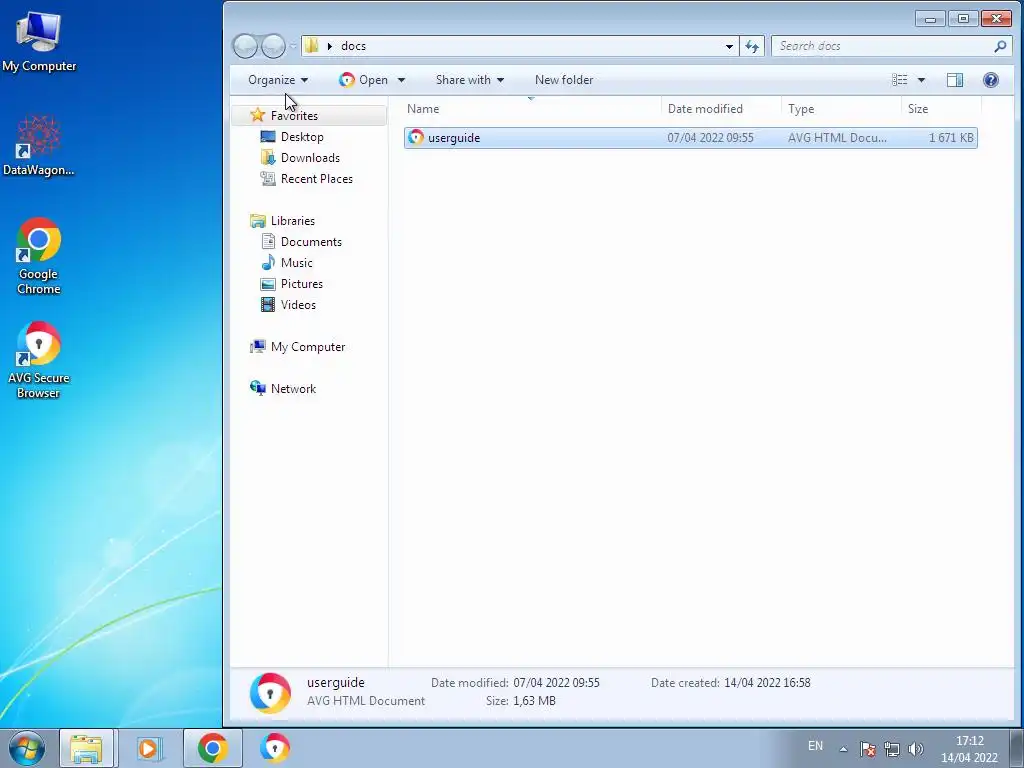Expand the address bar history dropdown
The image size is (1024, 768).
729,46
